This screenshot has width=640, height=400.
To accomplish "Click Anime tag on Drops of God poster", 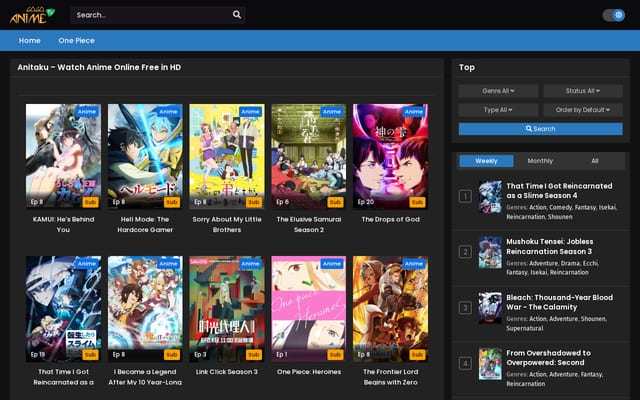I will coord(413,111).
